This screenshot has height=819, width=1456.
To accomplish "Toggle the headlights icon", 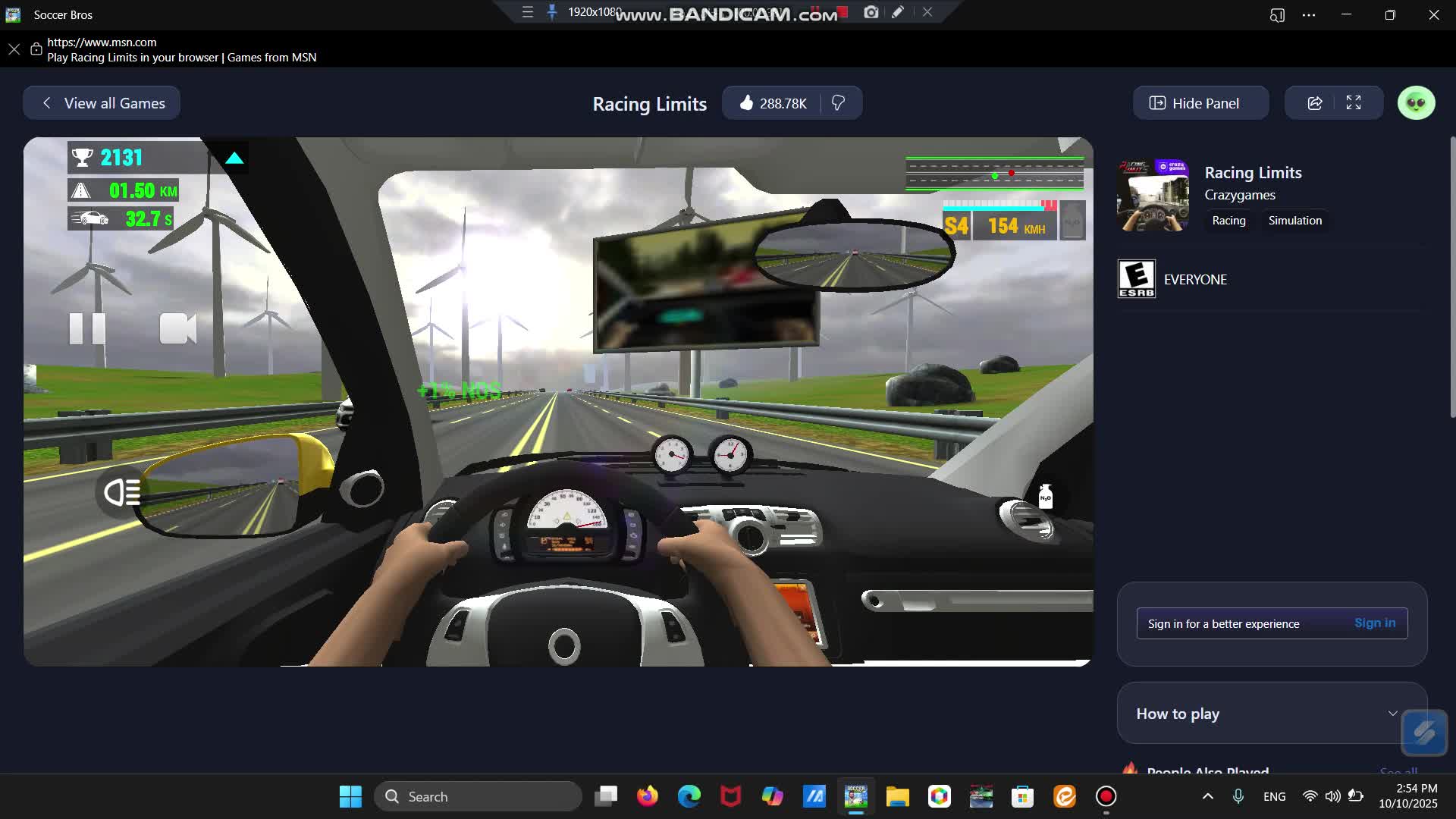I will [122, 493].
